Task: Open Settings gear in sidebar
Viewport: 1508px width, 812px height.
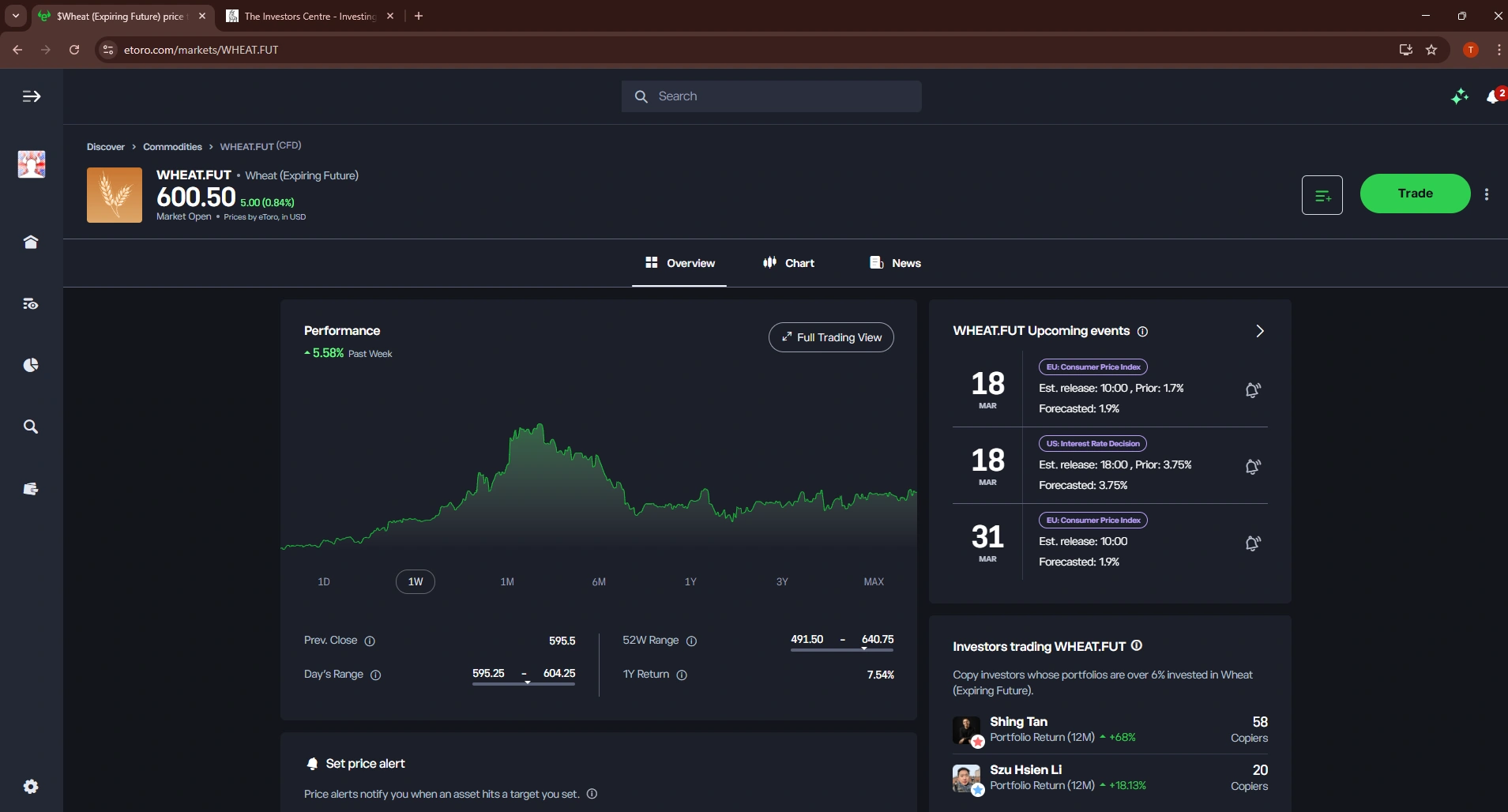Action: (31, 787)
